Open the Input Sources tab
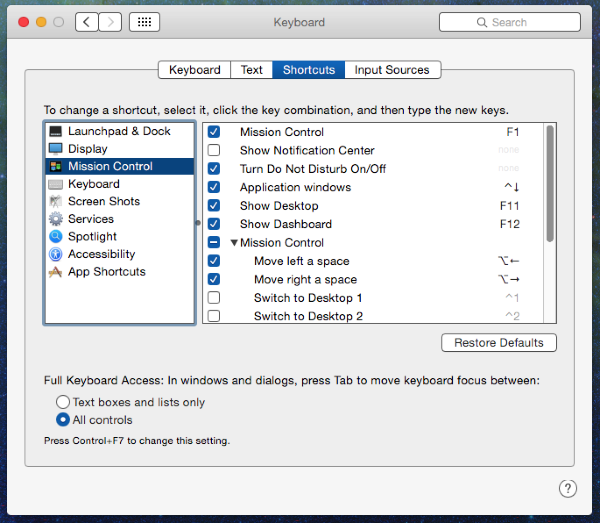The height and width of the screenshot is (523, 600). (x=392, y=70)
